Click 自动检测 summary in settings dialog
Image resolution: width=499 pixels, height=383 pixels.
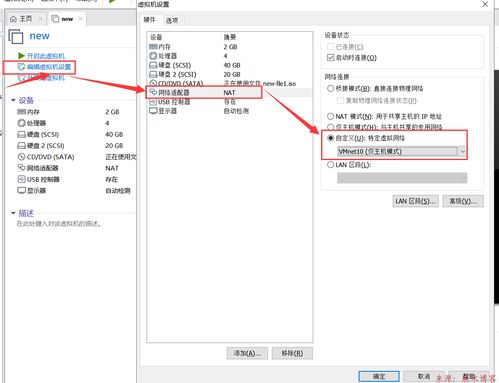tap(236, 111)
